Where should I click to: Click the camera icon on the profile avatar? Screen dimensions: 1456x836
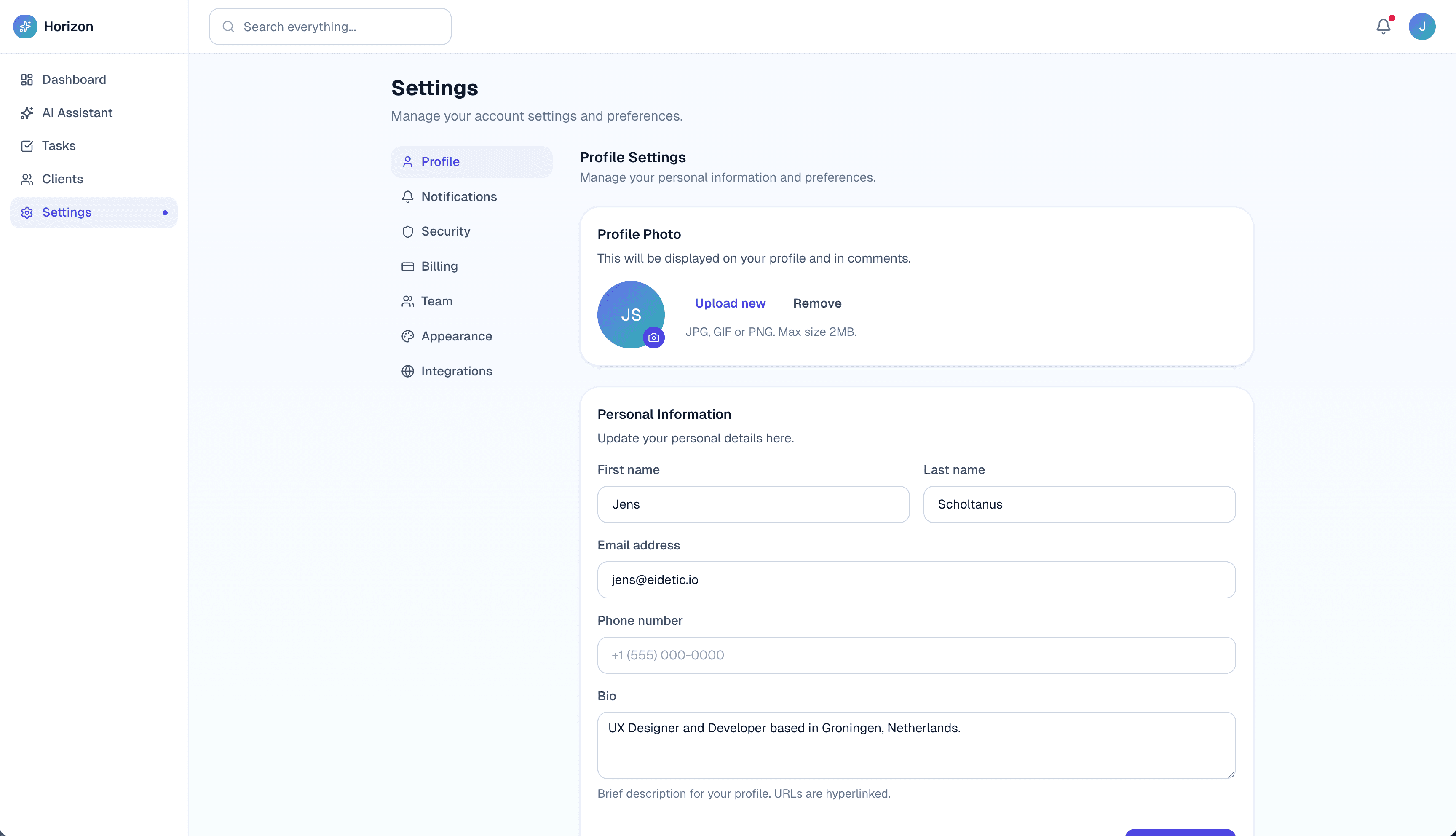(653, 338)
